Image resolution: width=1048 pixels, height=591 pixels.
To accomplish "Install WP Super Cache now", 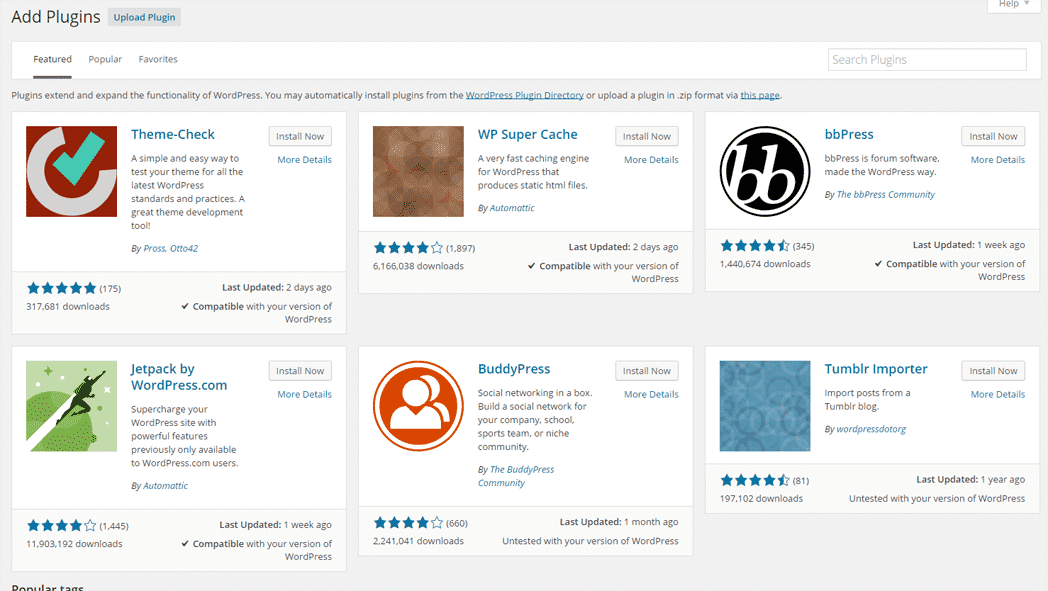I will [x=647, y=136].
